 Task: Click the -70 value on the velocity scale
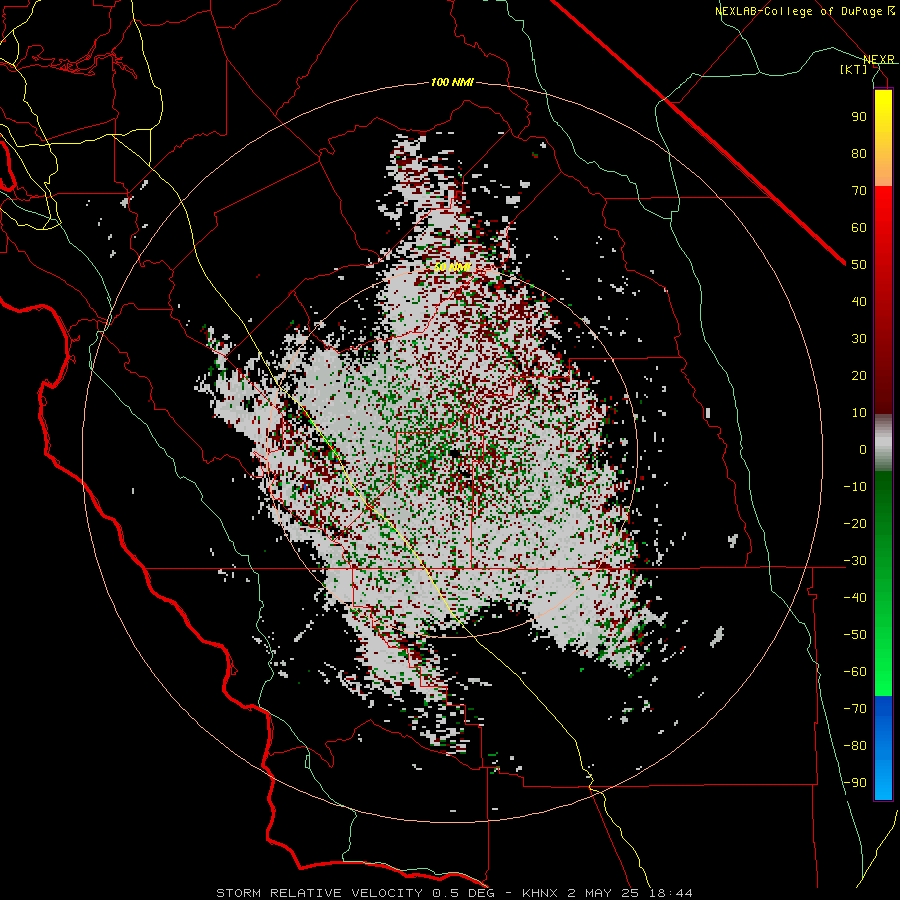(855, 709)
